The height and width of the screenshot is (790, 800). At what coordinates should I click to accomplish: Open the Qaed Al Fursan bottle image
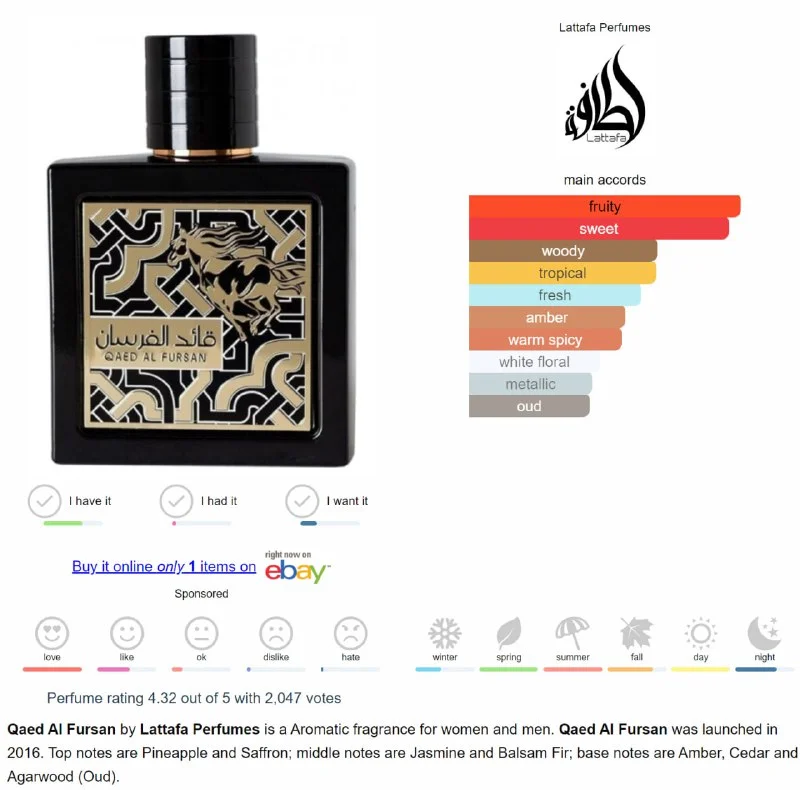click(202, 250)
